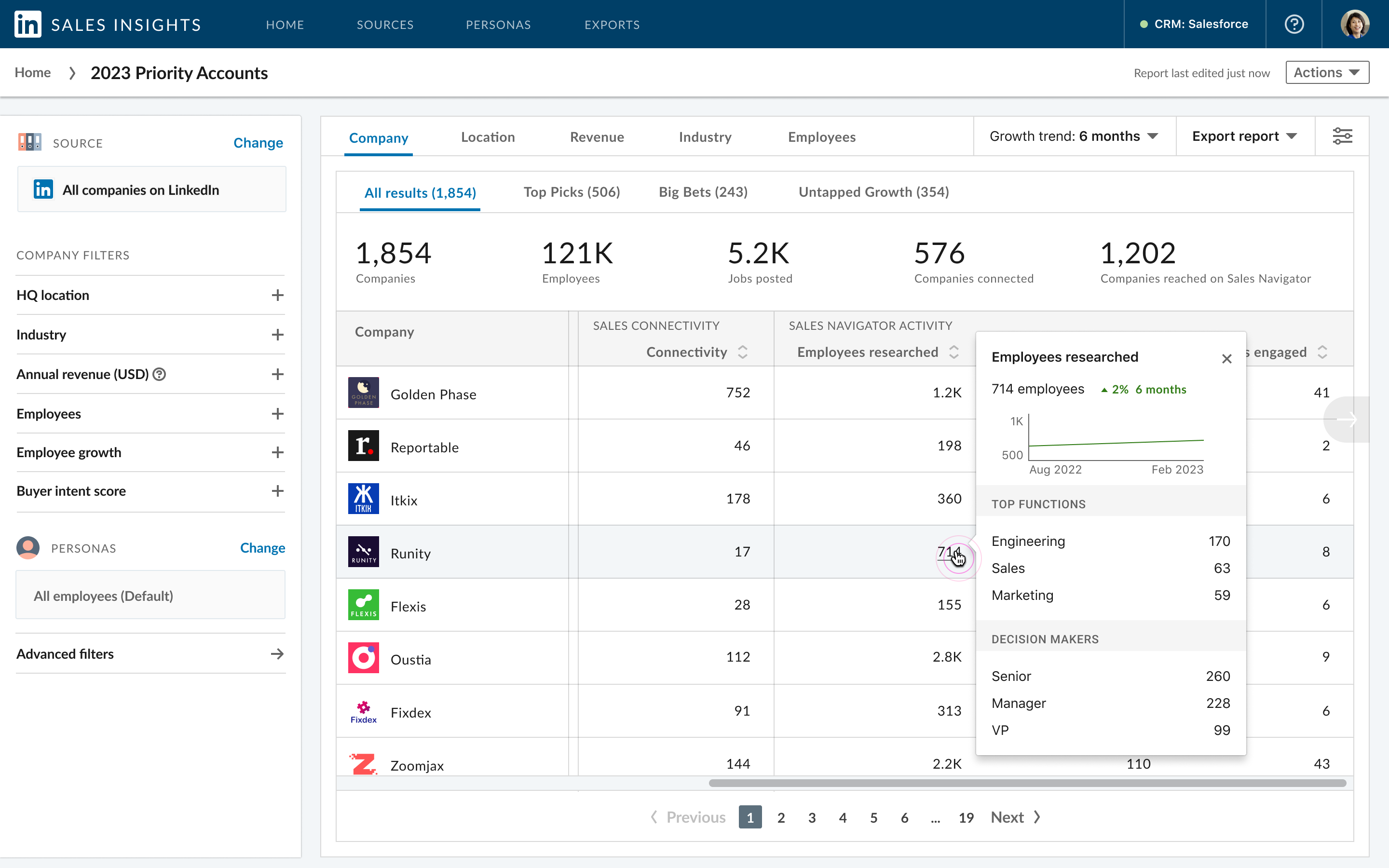The image size is (1389, 868).
Task: Click All employees (Default) persona box
Action: [150, 596]
